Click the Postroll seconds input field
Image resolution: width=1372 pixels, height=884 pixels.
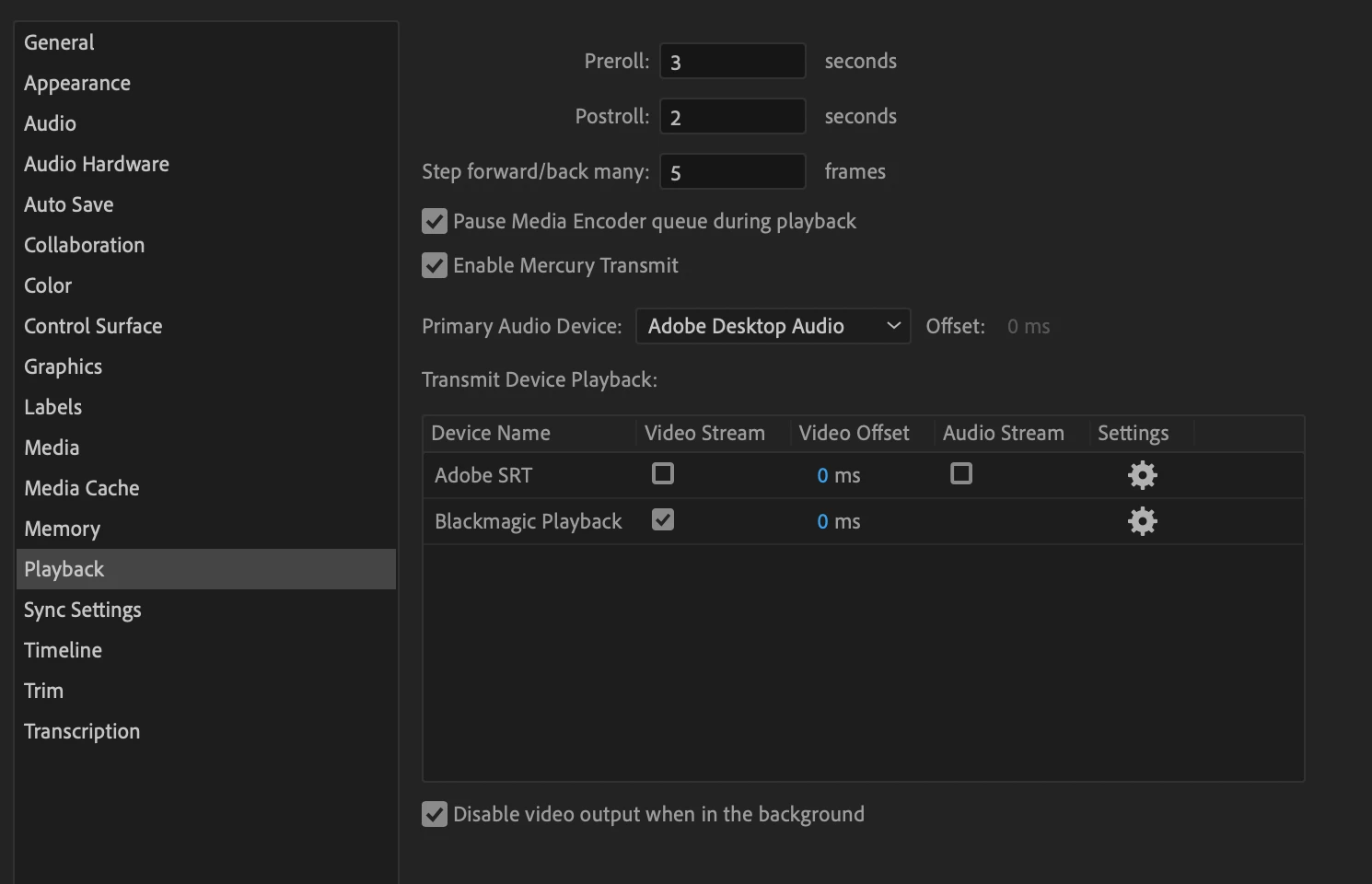[732, 117]
